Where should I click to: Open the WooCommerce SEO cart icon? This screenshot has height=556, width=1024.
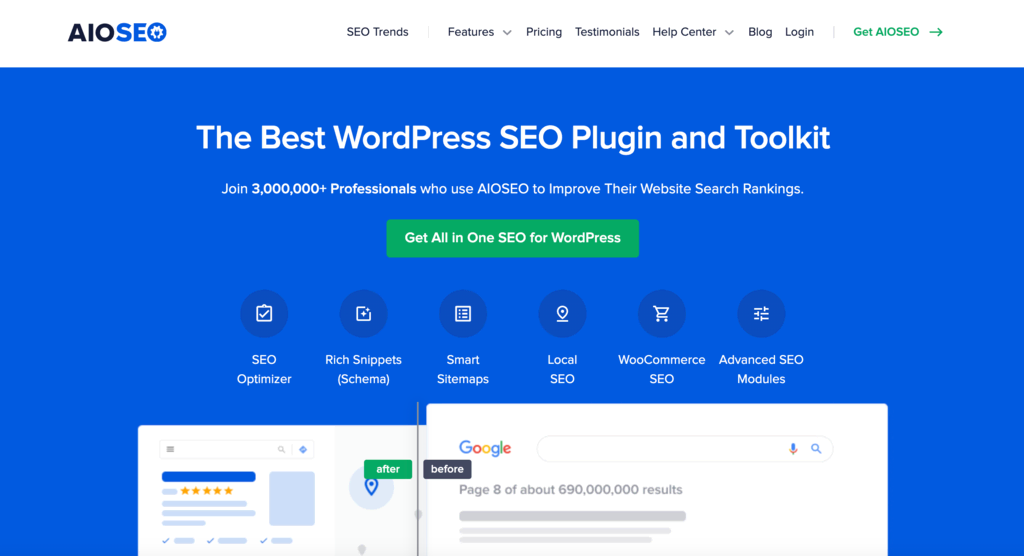tap(662, 314)
